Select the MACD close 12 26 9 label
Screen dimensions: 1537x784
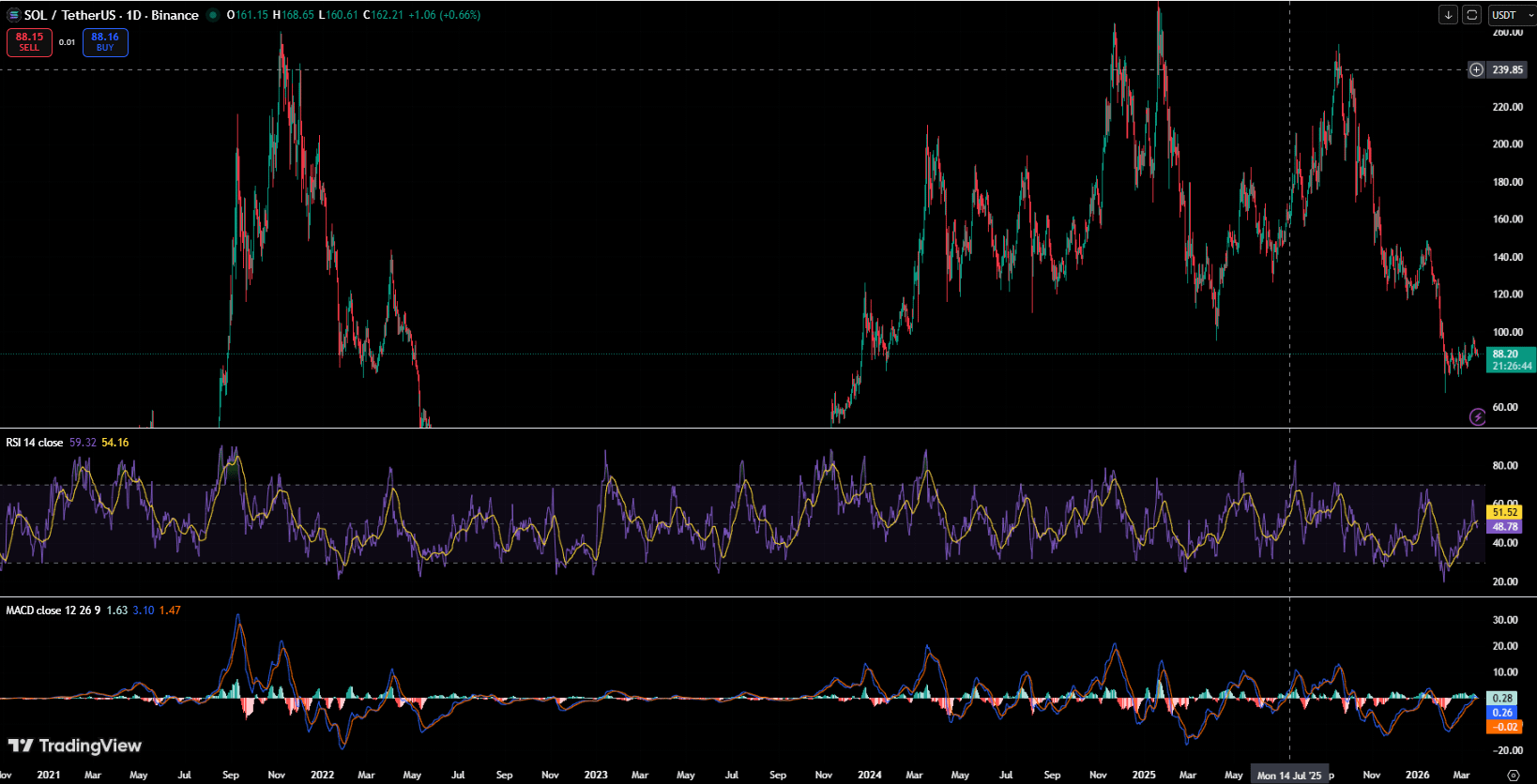click(53, 611)
